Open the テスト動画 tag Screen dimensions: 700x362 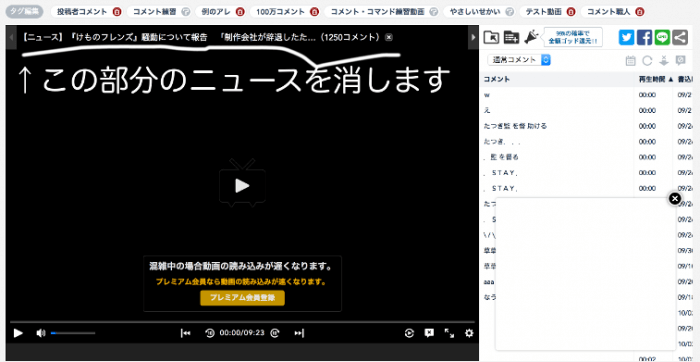(x=543, y=12)
